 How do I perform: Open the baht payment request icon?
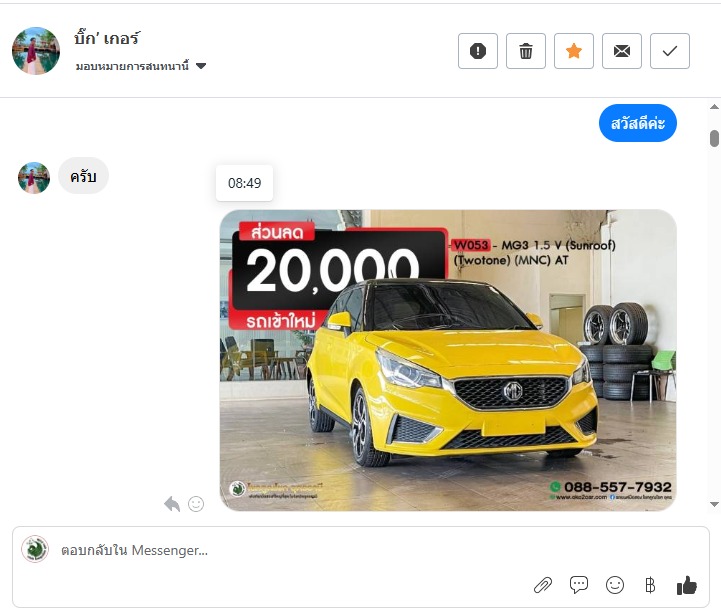pyautogui.click(x=650, y=585)
